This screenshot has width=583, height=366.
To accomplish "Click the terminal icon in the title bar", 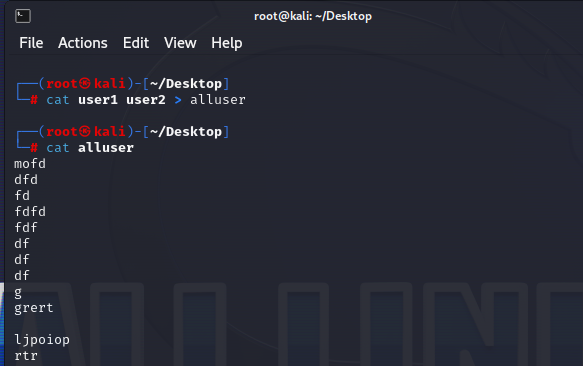I will [x=23, y=16].
